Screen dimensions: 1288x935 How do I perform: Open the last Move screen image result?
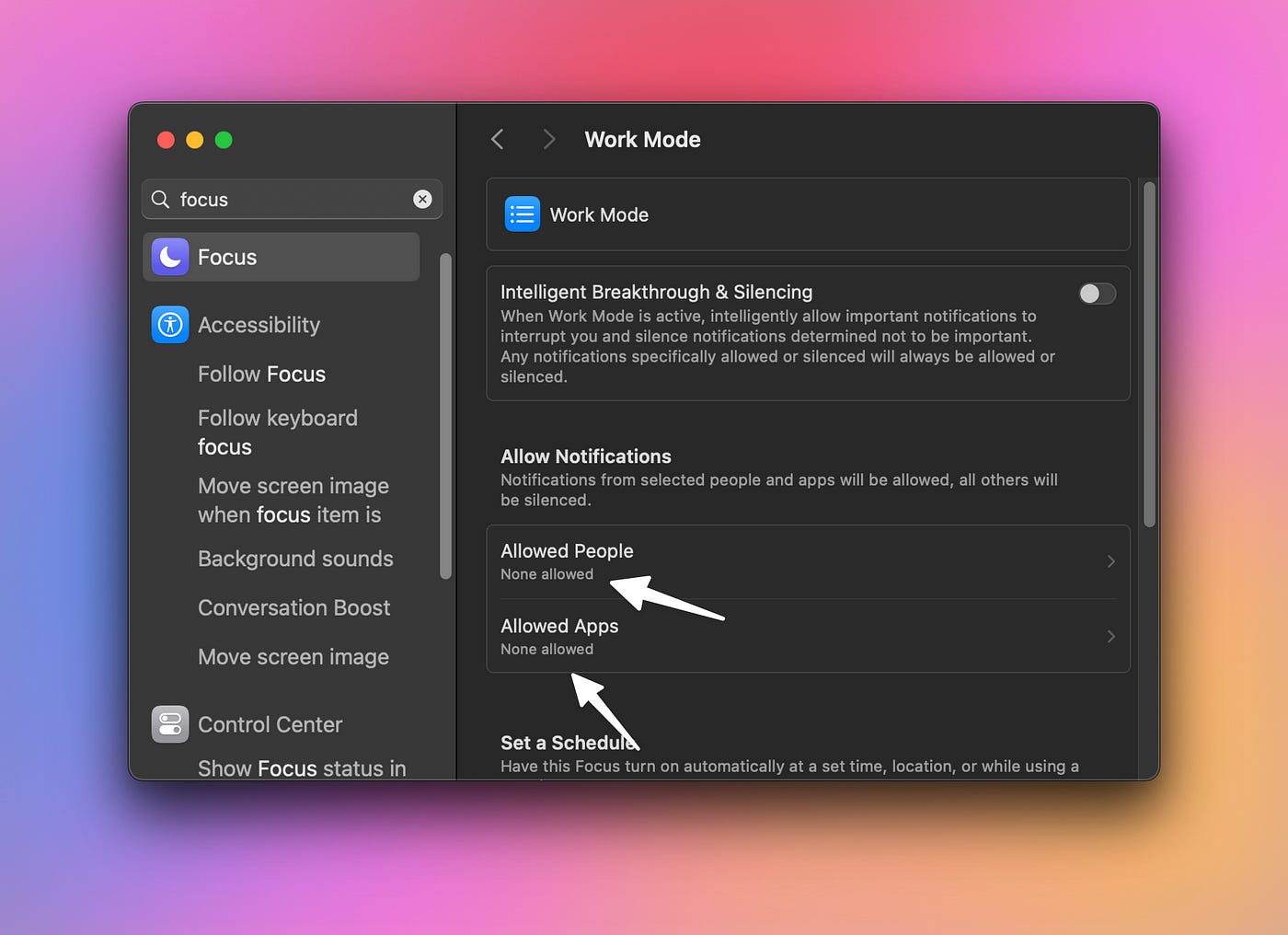pyautogui.click(x=293, y=657)
